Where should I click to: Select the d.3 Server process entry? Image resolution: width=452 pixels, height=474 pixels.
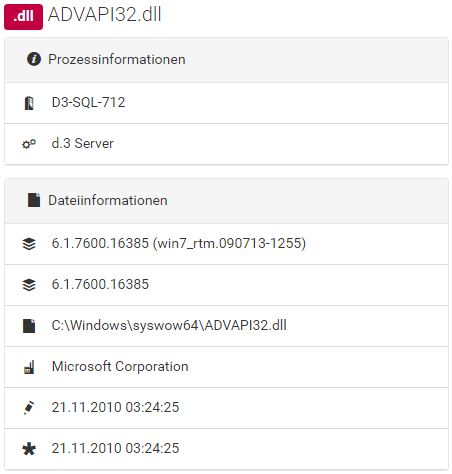coord(226,144)
